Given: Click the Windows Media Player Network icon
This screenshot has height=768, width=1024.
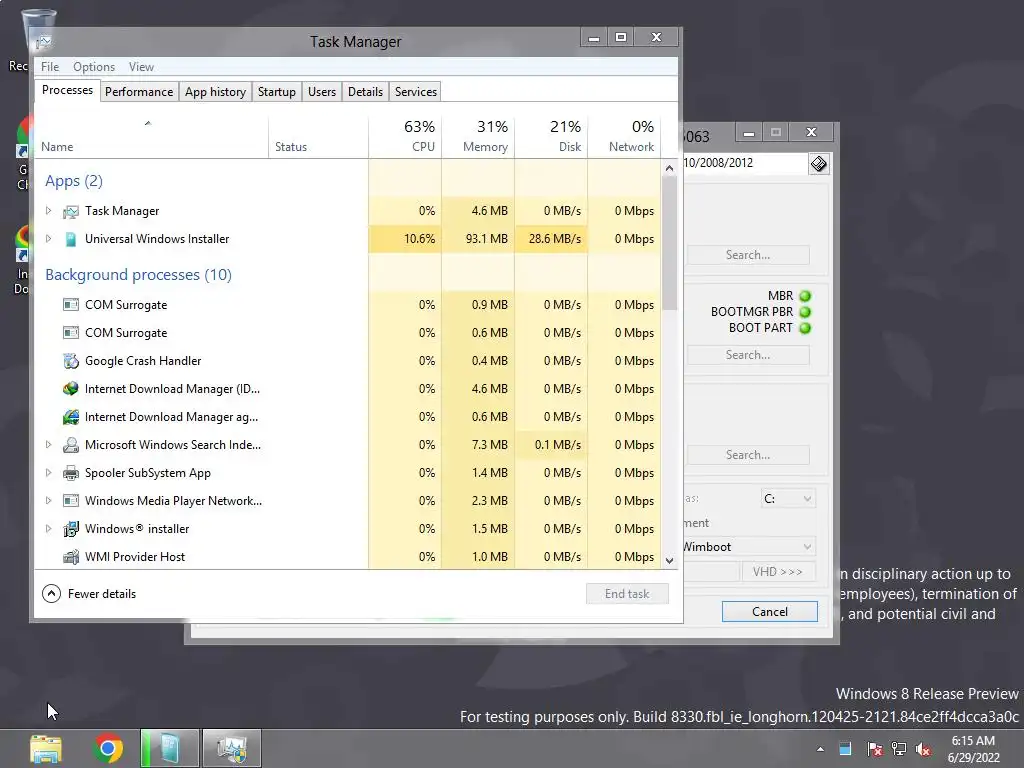Looking at the screenshot, I should tap(71, 501).
